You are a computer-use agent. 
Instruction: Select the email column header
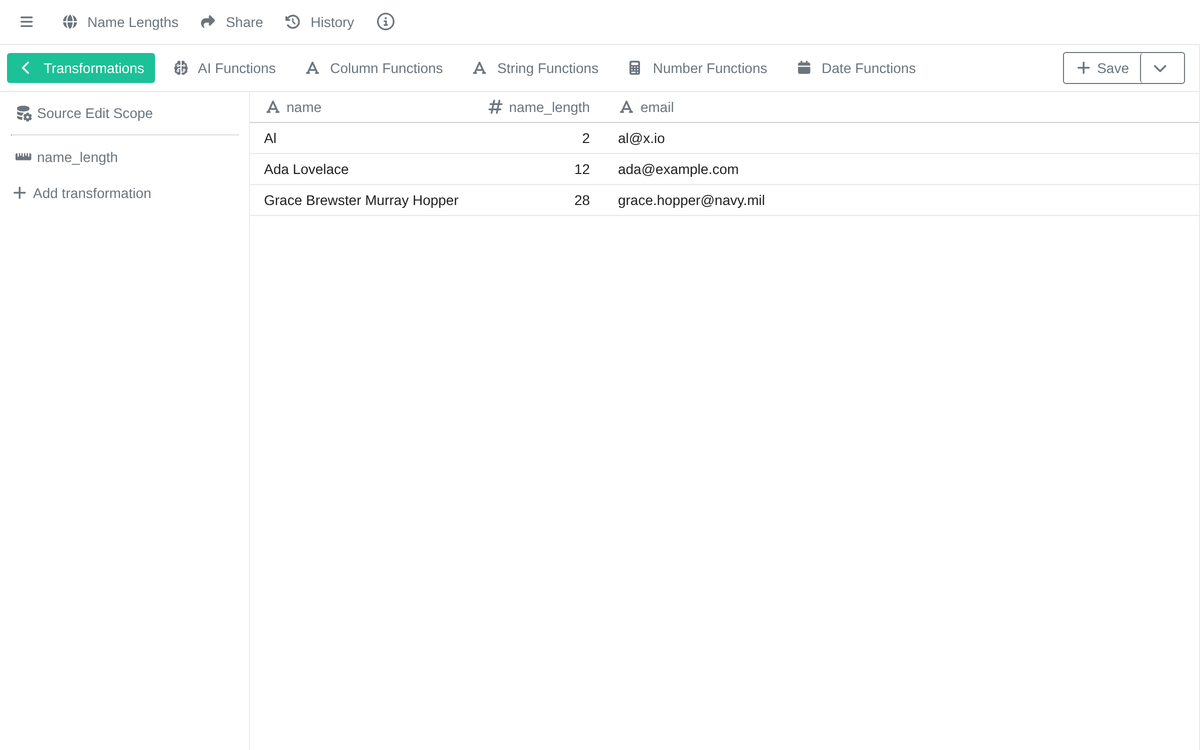point(646,107)
